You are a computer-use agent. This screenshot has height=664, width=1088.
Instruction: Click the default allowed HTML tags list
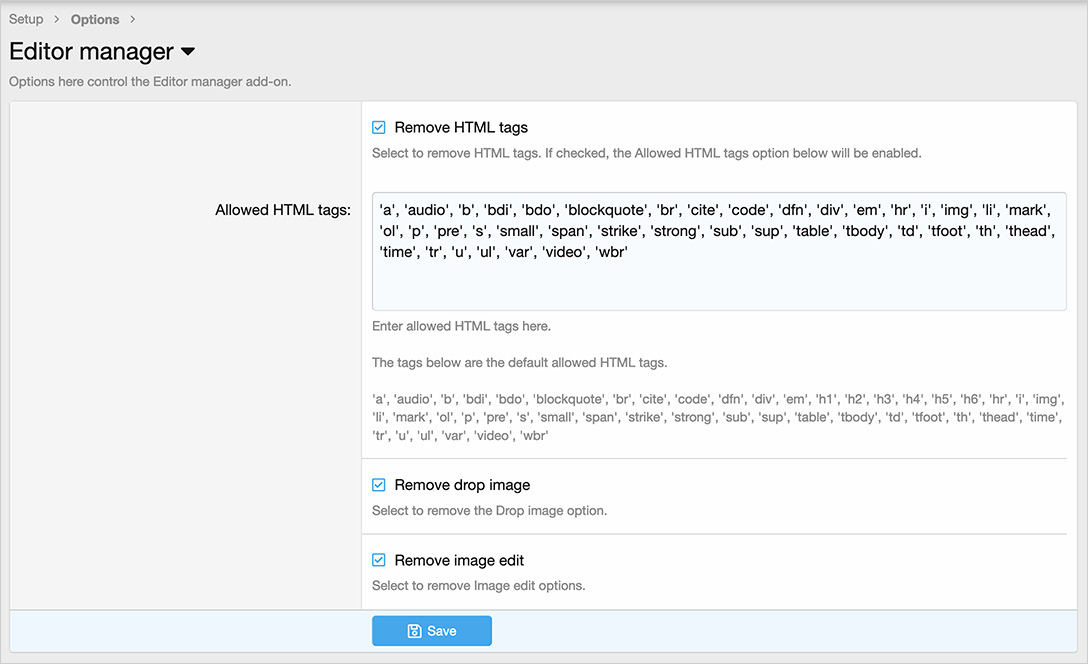[718, 417]
